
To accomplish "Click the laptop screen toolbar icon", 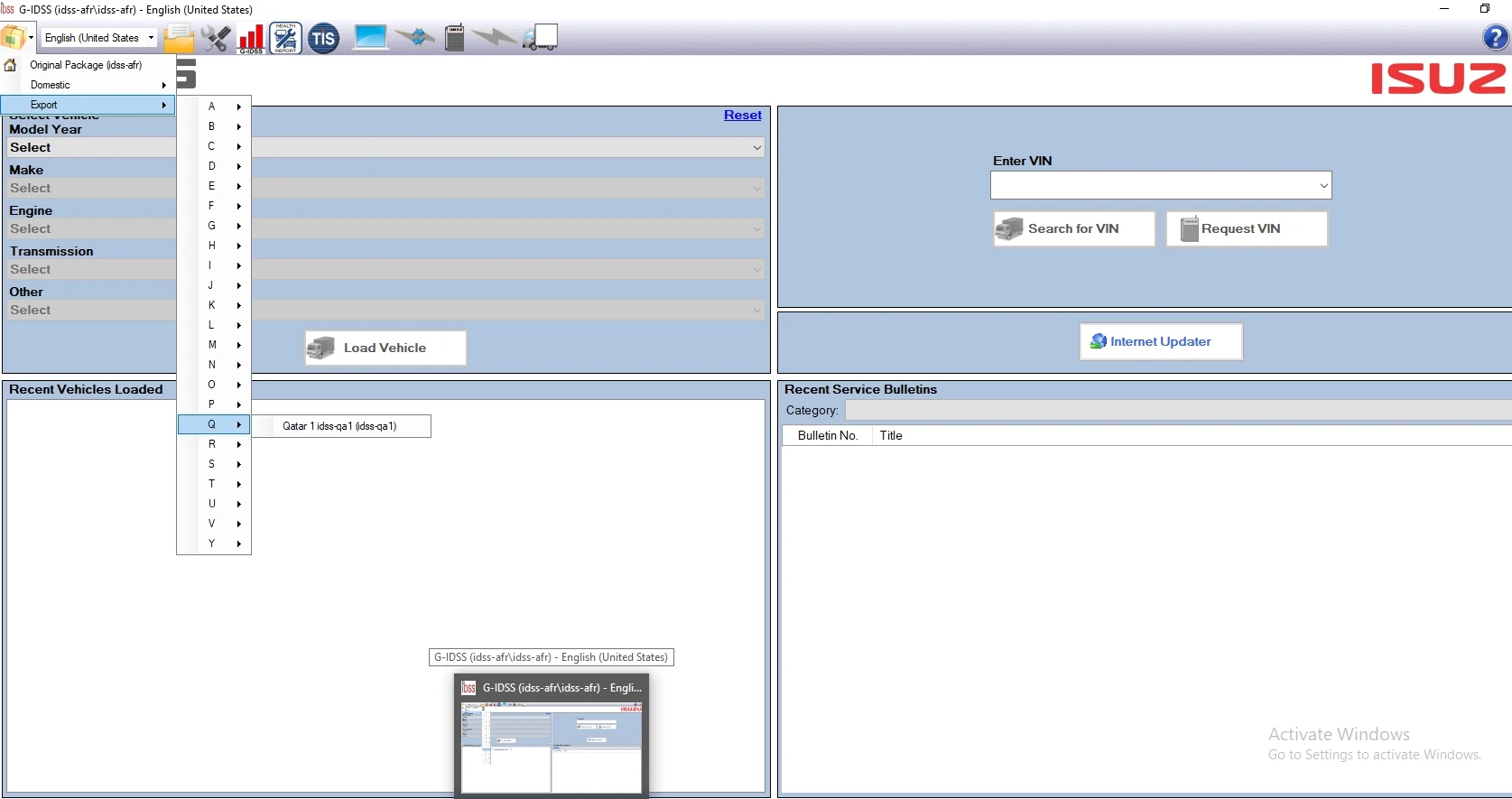I will point(370,38).
